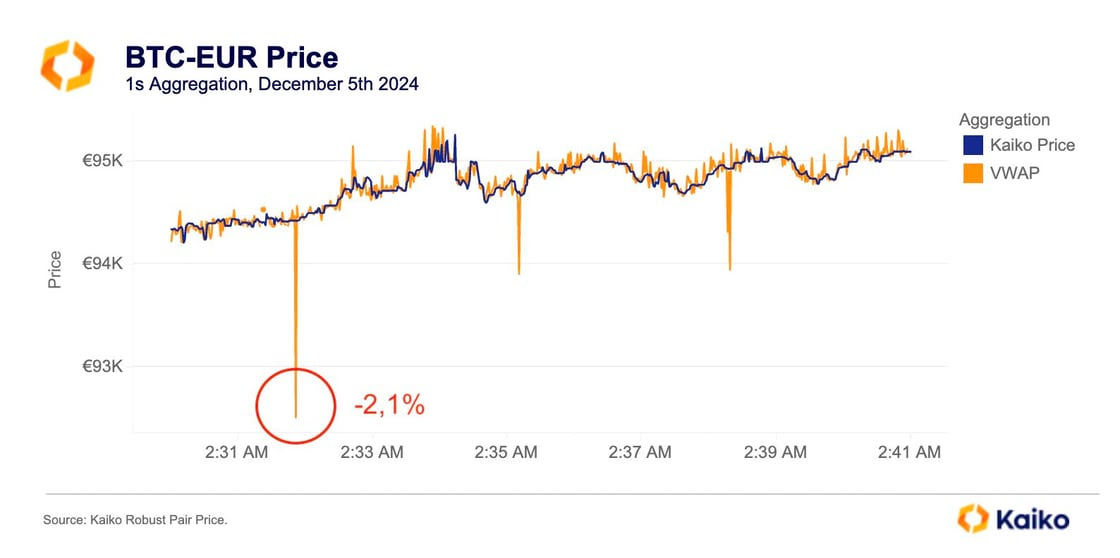Click the €94K y-axis label

[x=103, y=264]
